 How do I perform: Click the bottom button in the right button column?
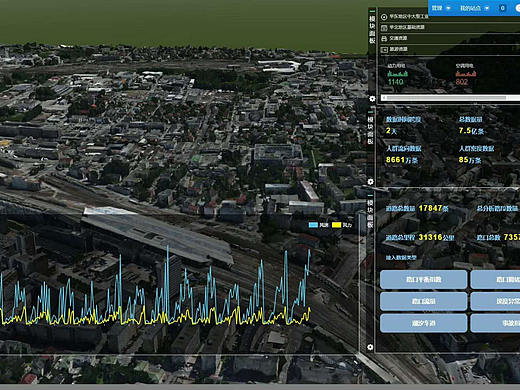click(x=495, y=323)
